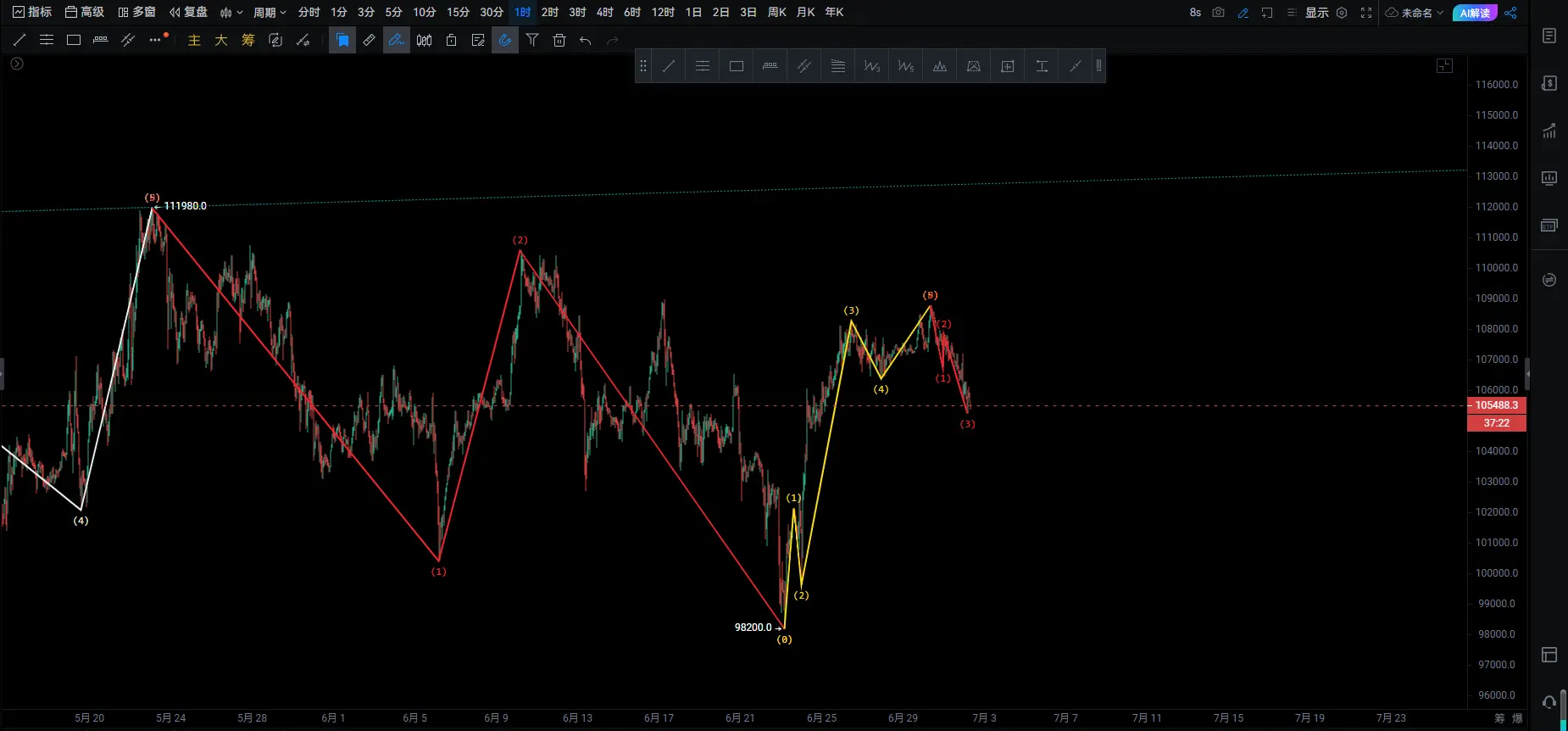The width and height of the screenshot is (1568, 731).
Task: Open the 高级 advanced menu
Action: tap(85, 13)
